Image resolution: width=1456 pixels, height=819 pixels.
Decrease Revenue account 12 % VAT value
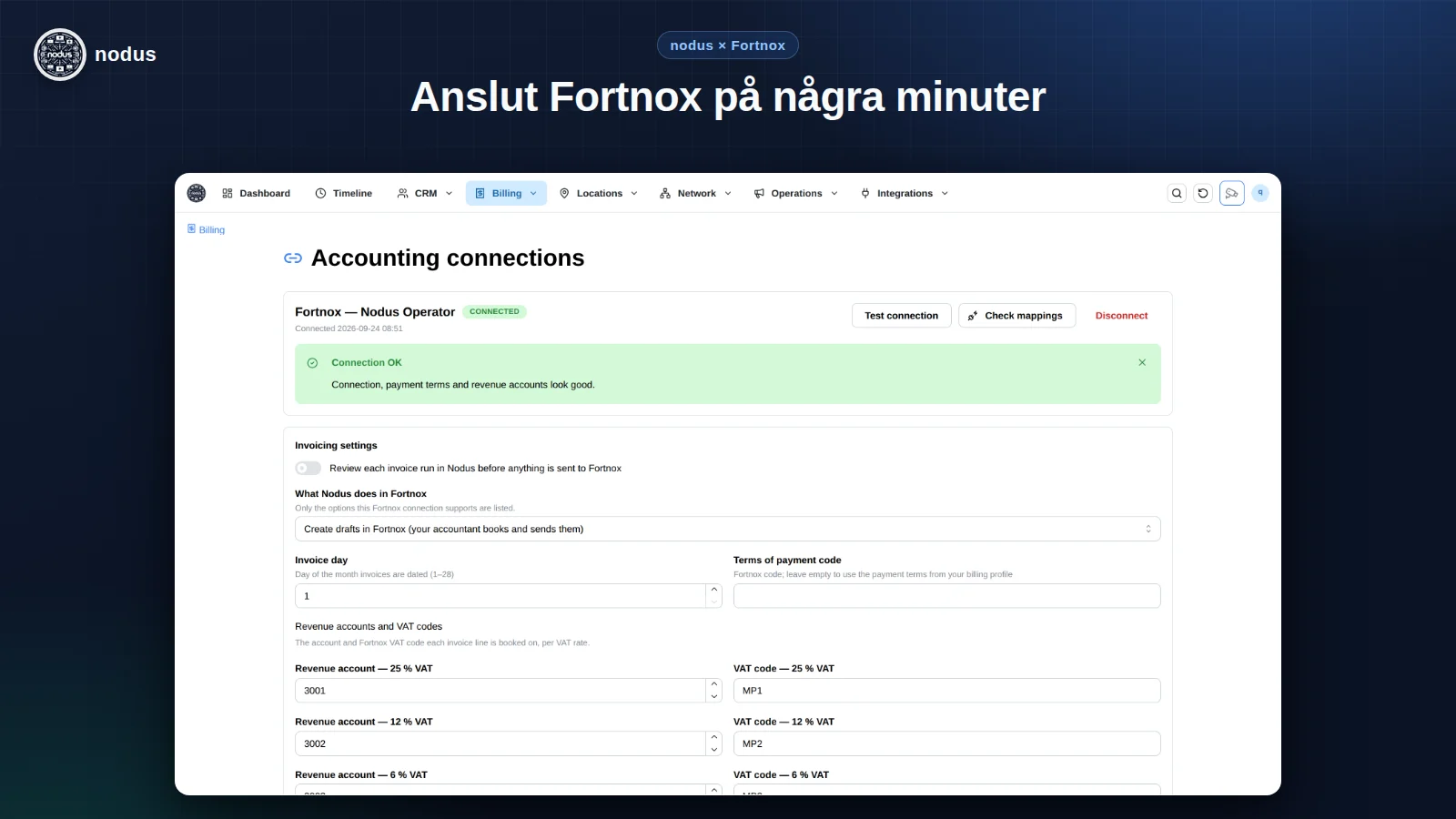pyautogui.click(x=714, y=750)
